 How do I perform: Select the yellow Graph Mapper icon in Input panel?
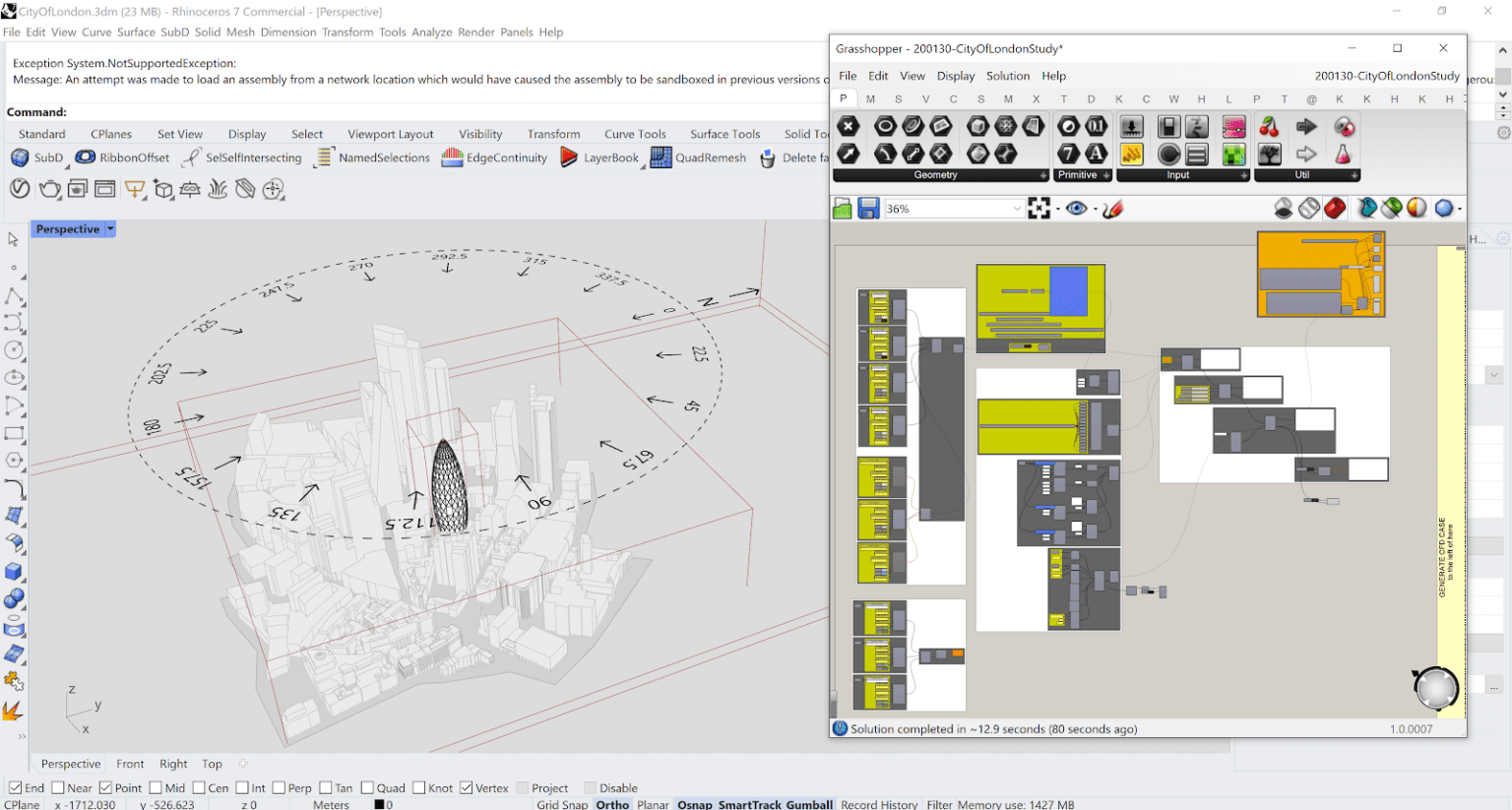(1131, 154)
